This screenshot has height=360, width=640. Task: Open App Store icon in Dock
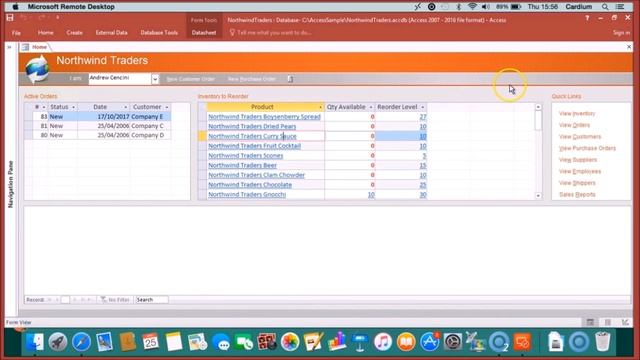(x=429, y=342)
